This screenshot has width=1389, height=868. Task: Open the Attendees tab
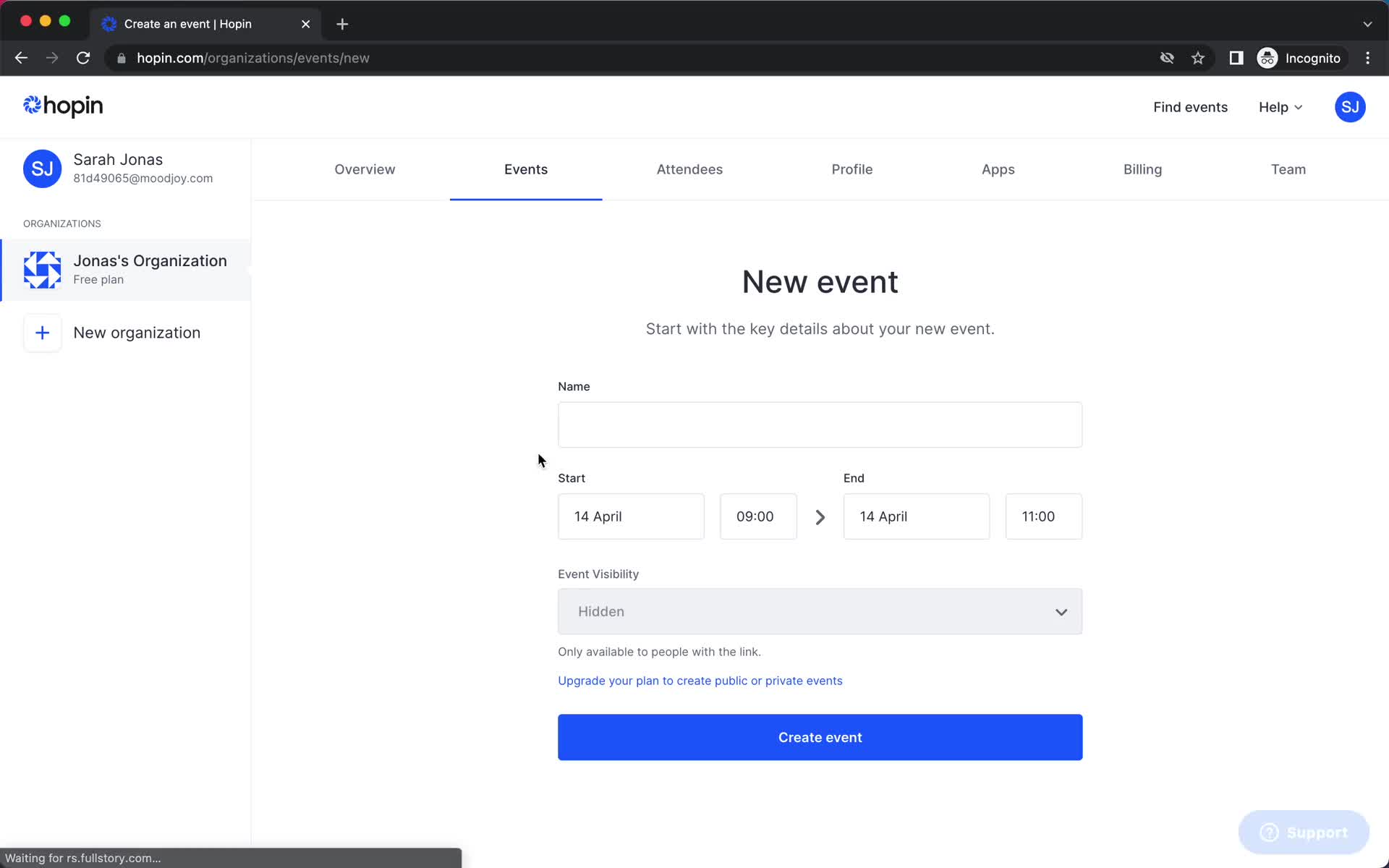pos(689,169)
